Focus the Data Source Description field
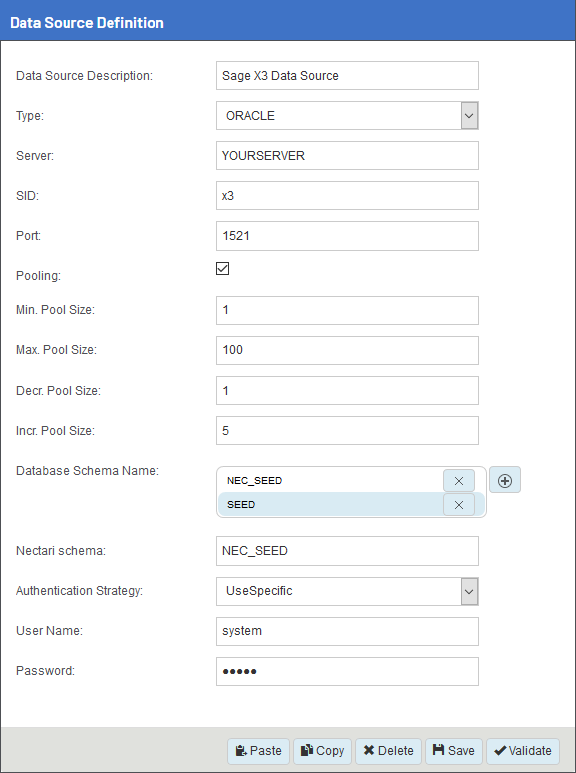The width and height of the screenshot is (576, 773). [x=347, y=75]
